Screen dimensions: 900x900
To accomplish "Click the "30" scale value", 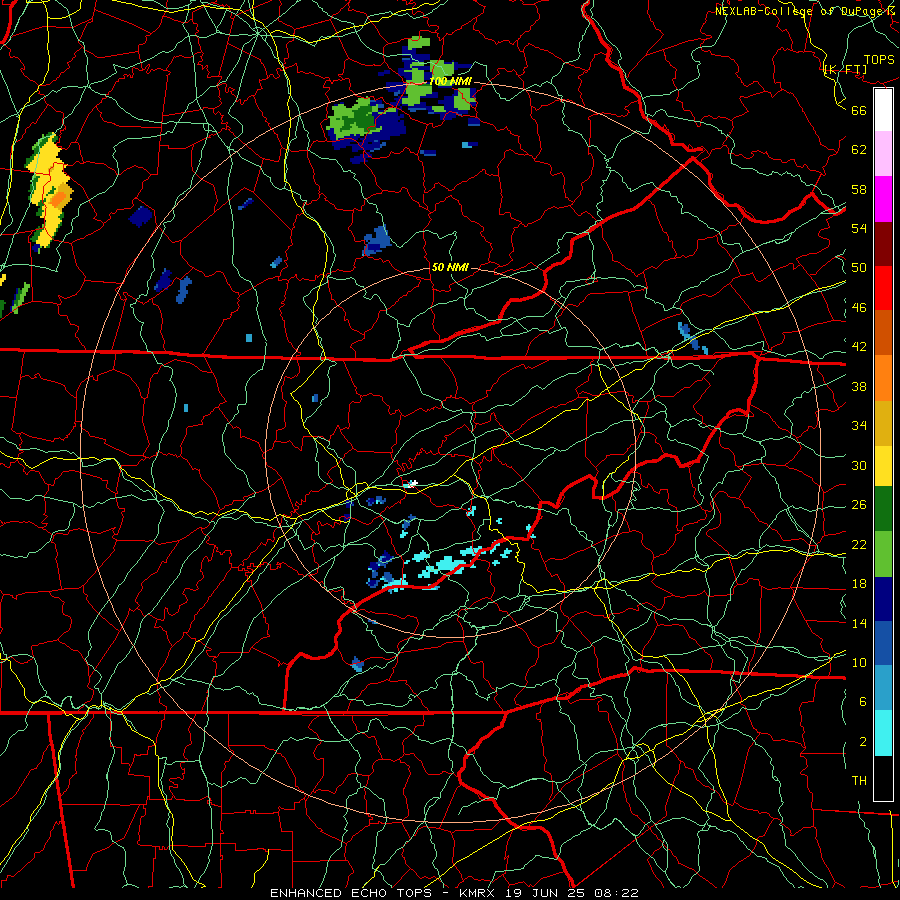I will tap(859, 465).
